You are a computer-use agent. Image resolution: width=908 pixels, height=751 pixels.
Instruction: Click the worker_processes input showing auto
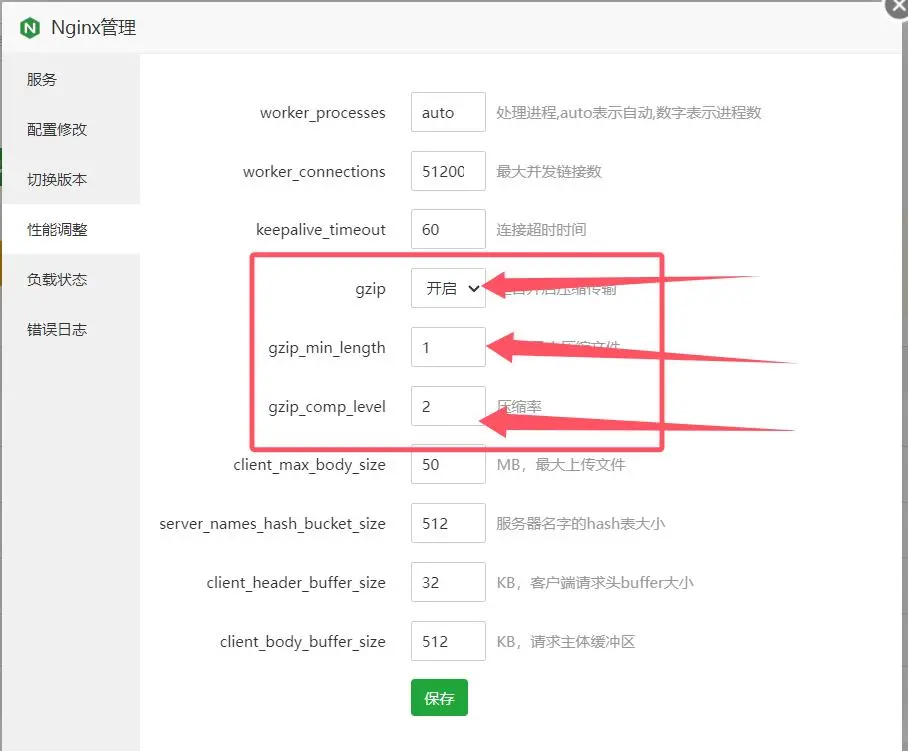click(448, 112)
